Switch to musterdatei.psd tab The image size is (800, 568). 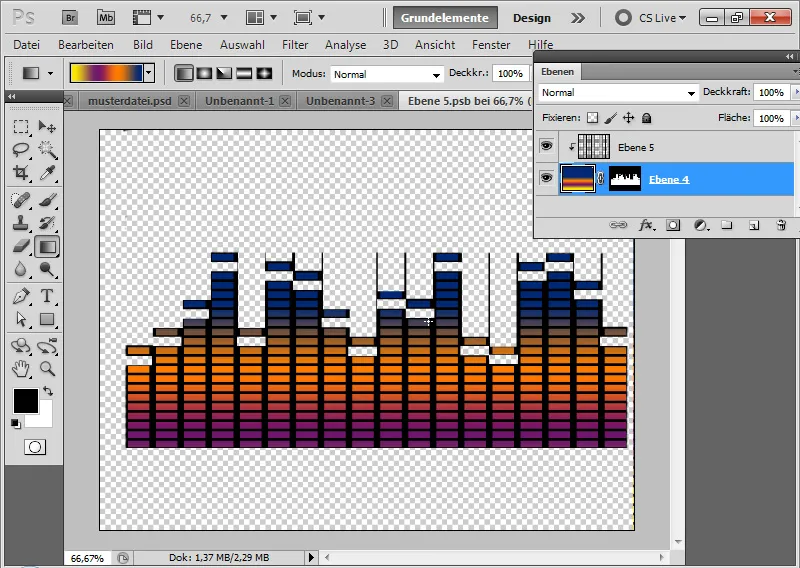click(130, 101)
